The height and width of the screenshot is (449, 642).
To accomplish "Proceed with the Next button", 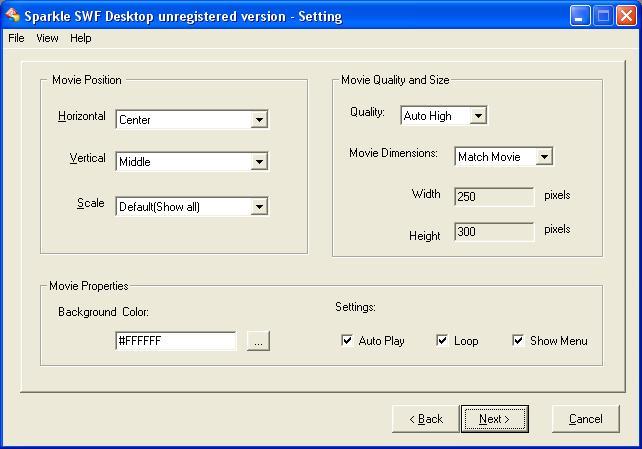I will pos(495,419).
